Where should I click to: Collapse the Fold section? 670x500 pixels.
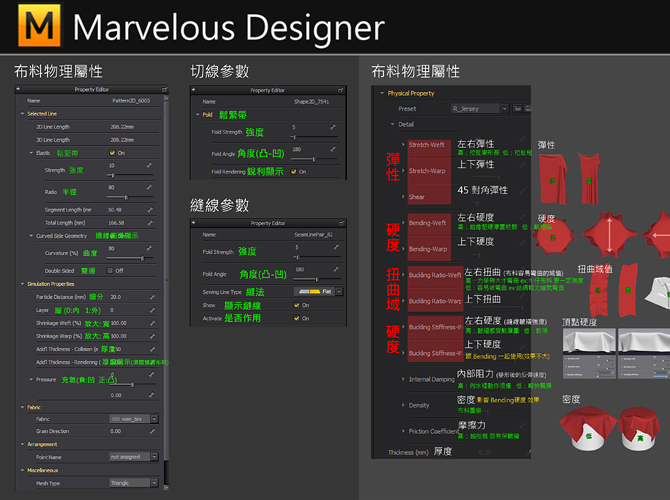click(197, 115)
